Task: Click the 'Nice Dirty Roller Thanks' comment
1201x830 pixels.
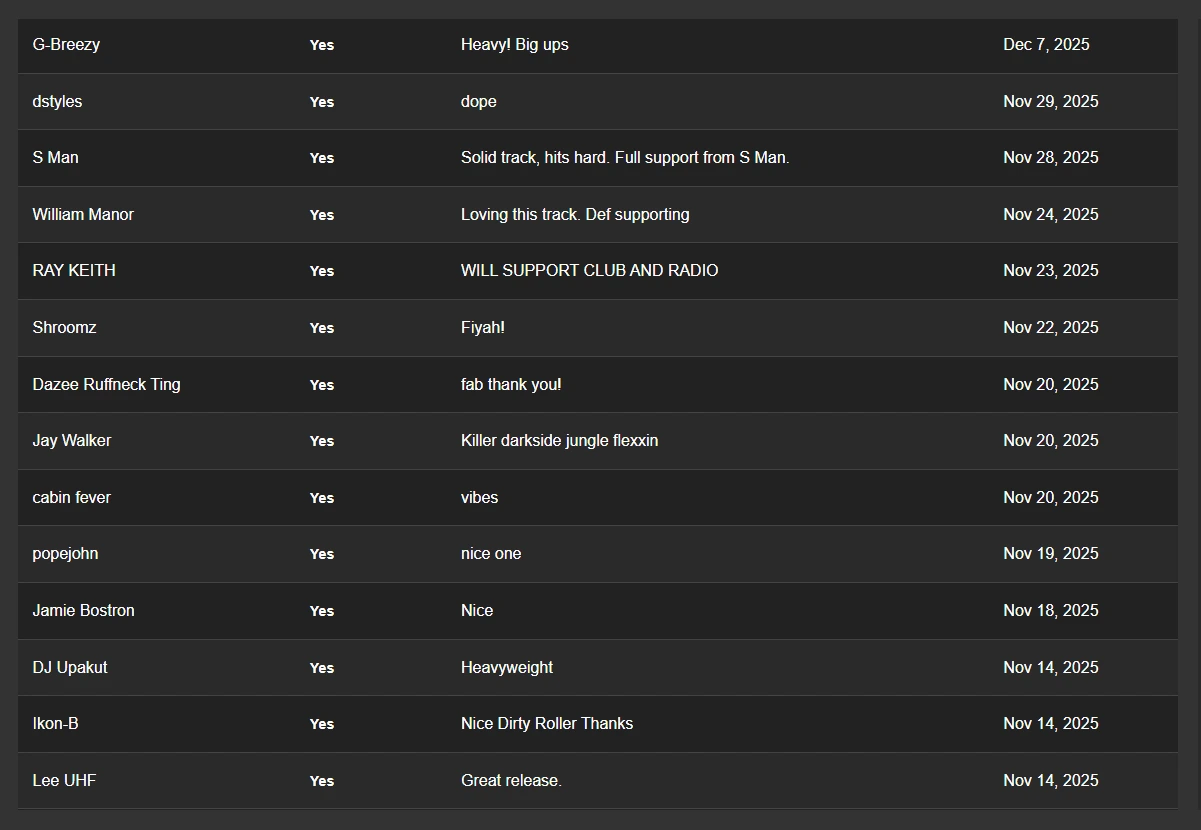Action: (546, 724)
